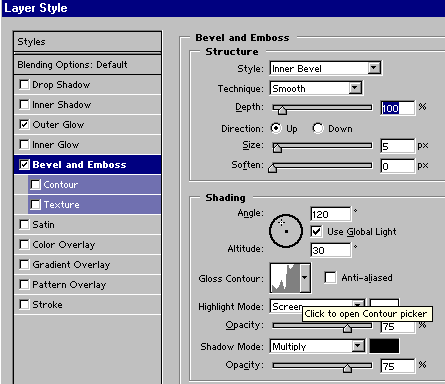445x384 pixels.
Task: Select the Texture sub-item under Bevel
Action: pyautogui.click(x=94, y=205)
